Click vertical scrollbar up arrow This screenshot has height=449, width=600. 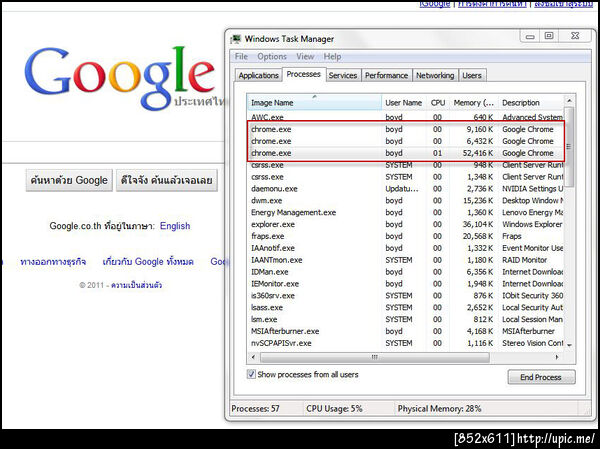569,101
